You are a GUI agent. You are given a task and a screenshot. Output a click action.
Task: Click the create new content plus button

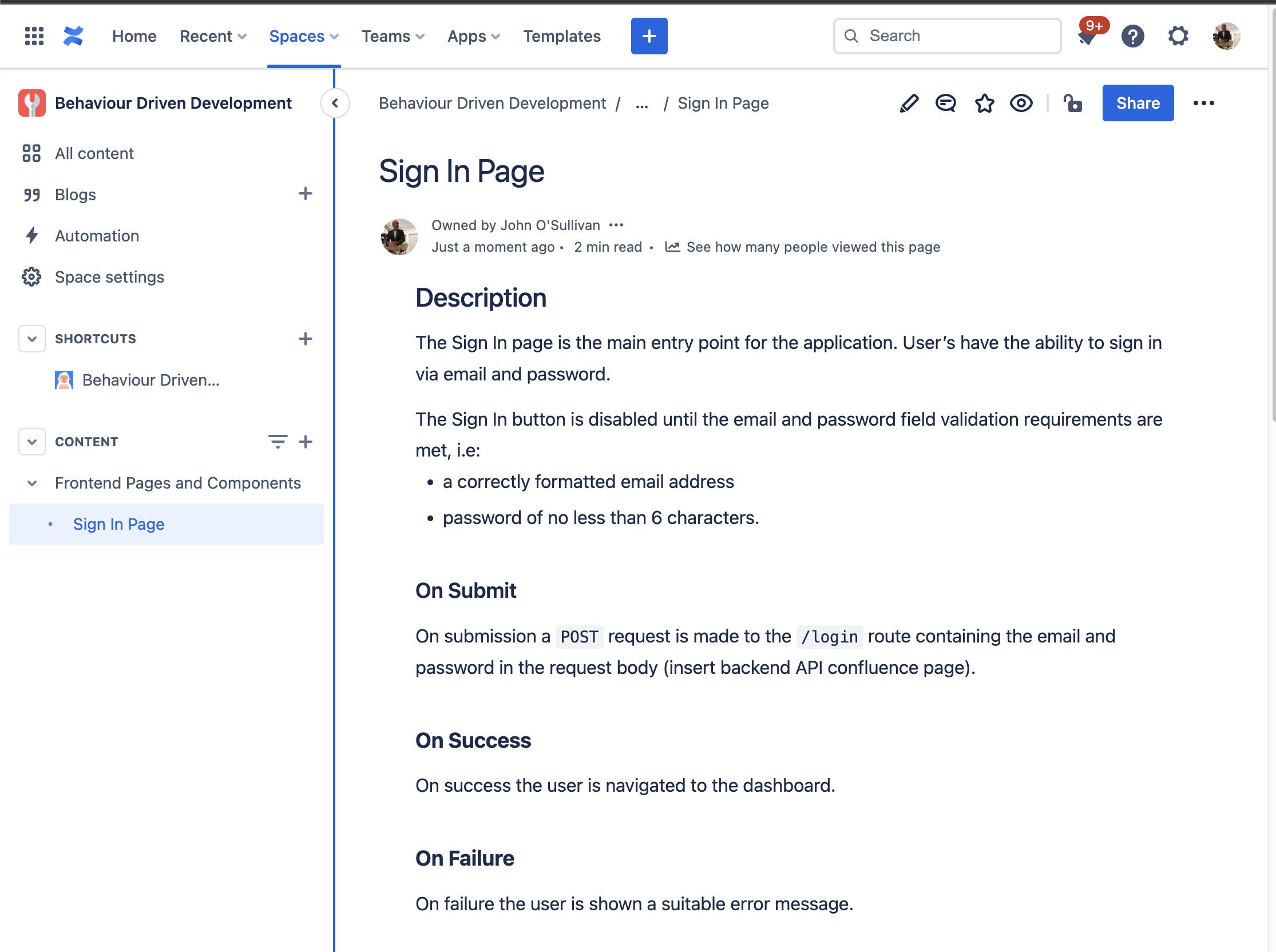[648, 36]
